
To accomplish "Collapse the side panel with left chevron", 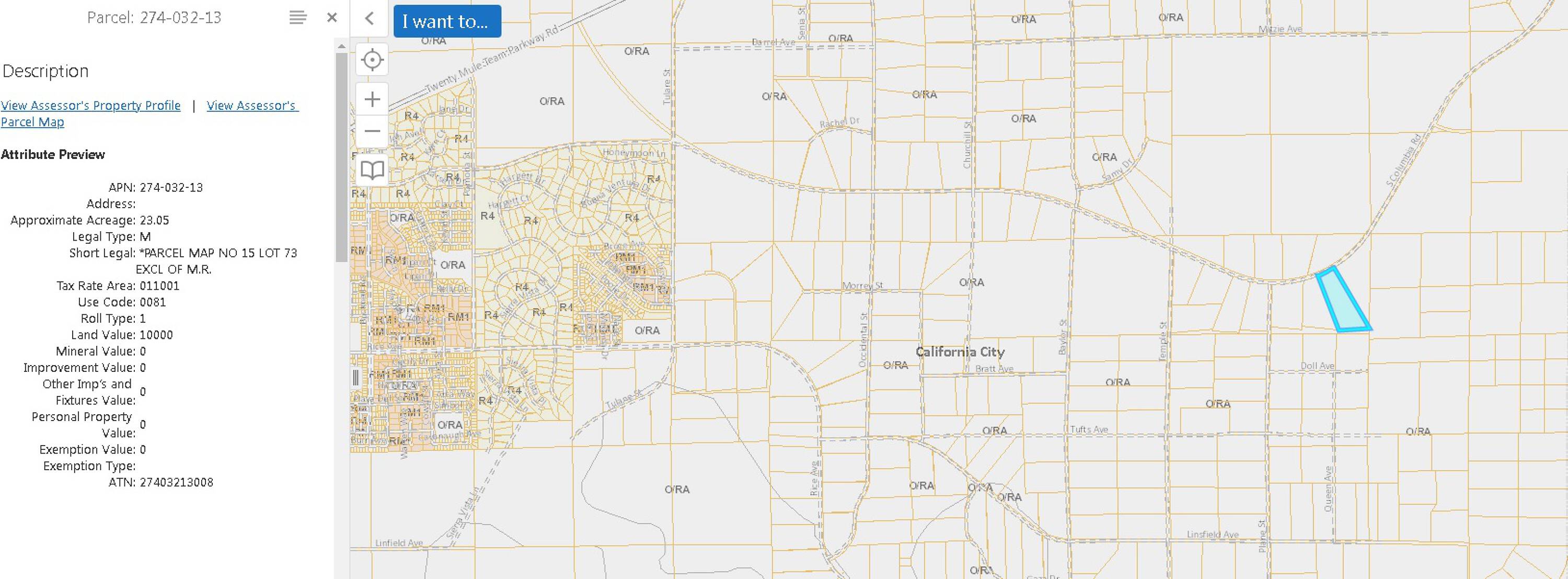I will click(x=369, y=18).
